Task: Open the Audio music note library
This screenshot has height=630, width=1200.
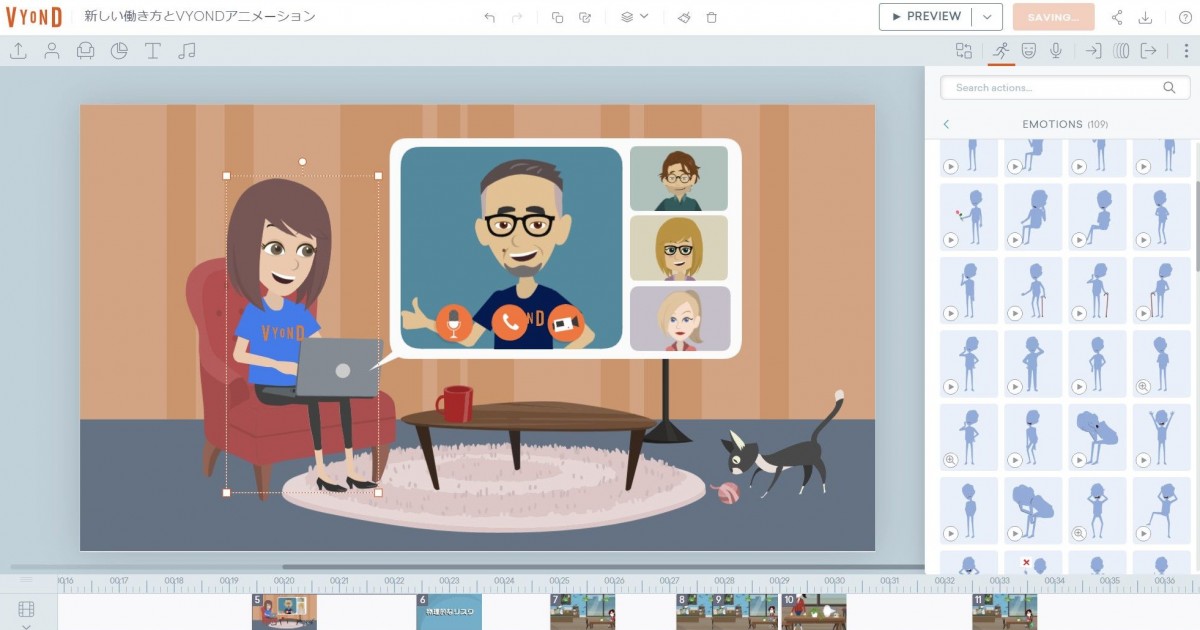Action: coord(187,51)
